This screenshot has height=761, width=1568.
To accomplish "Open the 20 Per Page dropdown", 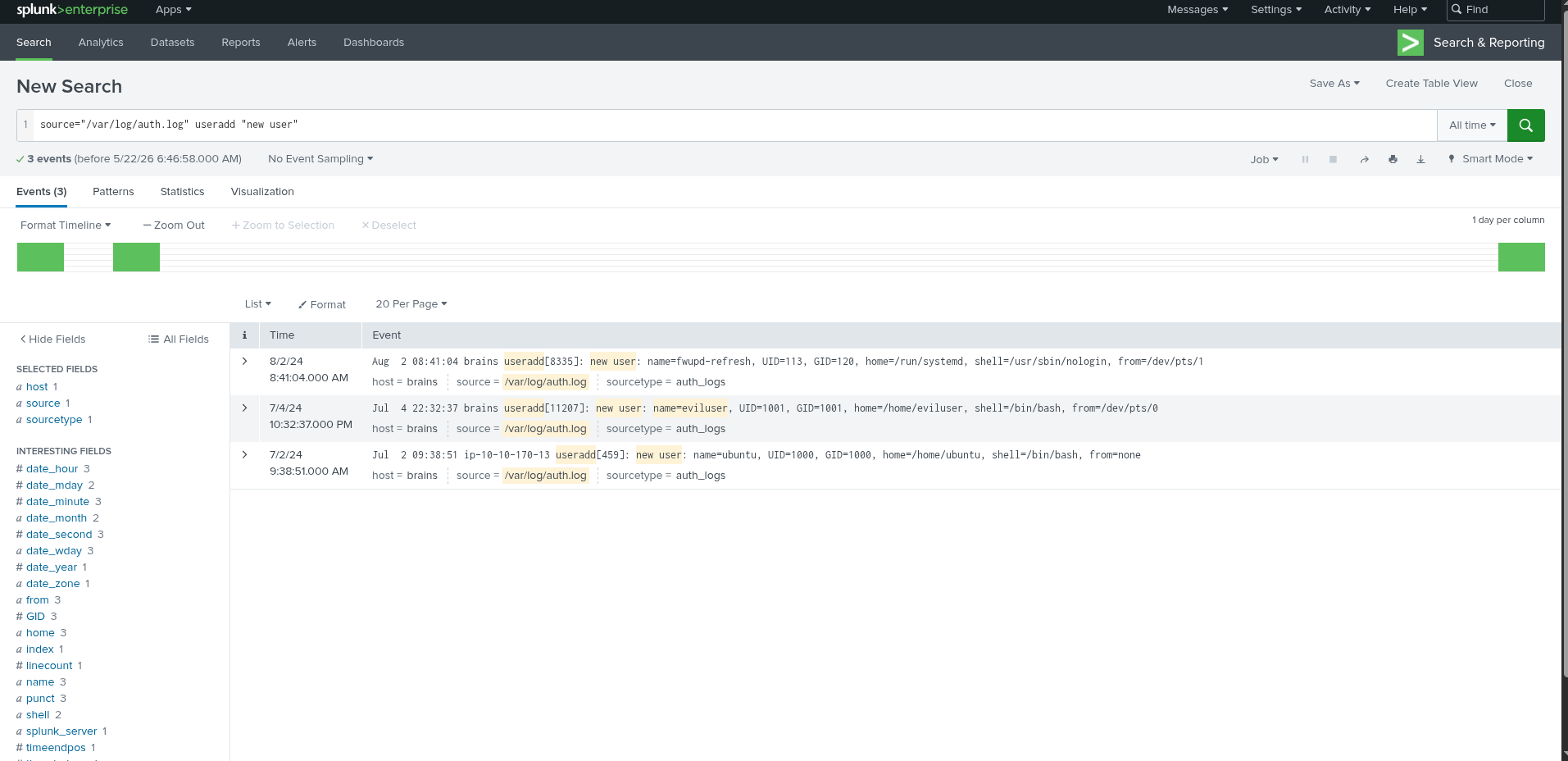I will coord(411,304).
